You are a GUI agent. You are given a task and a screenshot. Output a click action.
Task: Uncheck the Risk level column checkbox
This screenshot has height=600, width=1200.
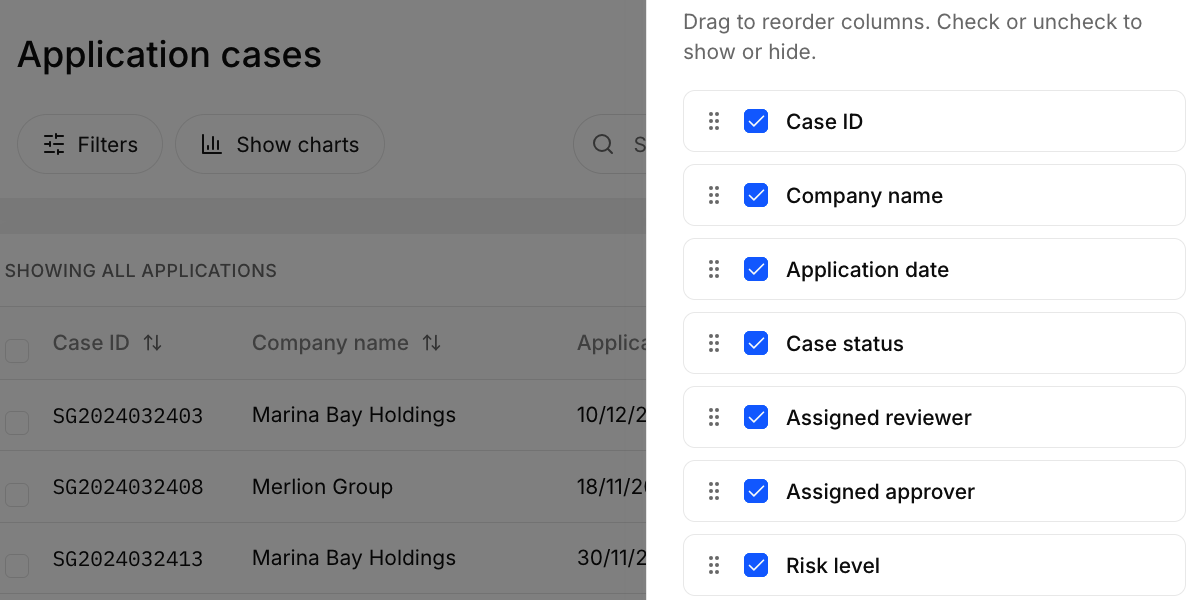(x=756, y=565)
